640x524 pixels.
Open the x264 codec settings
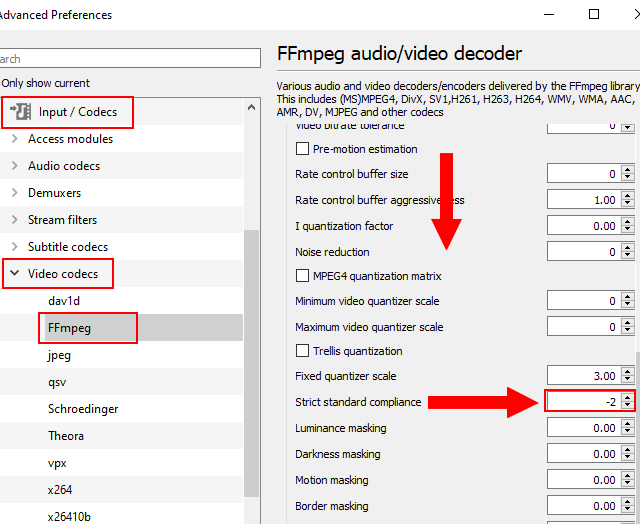tap(60, 490)
